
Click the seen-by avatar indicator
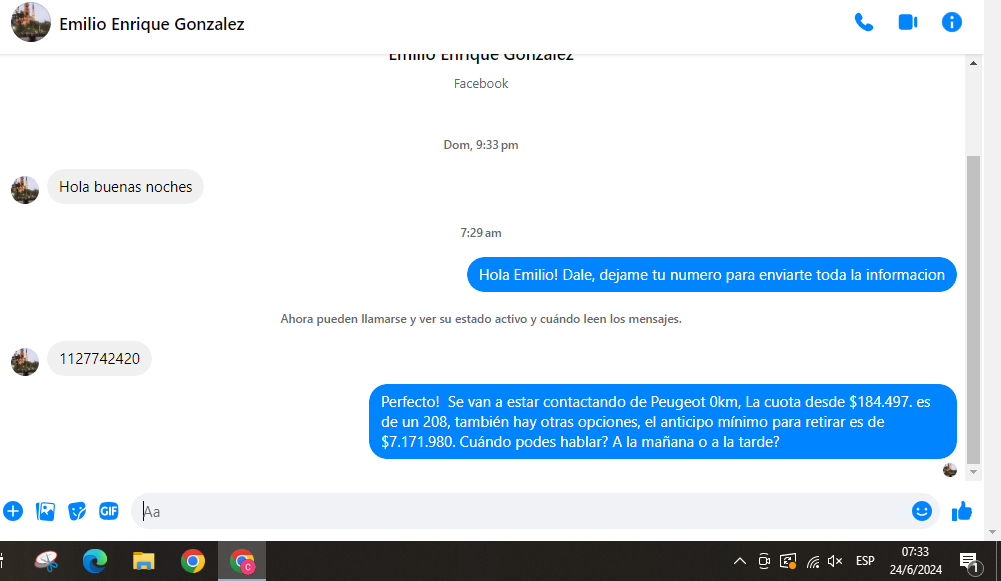tap(950, 471)
